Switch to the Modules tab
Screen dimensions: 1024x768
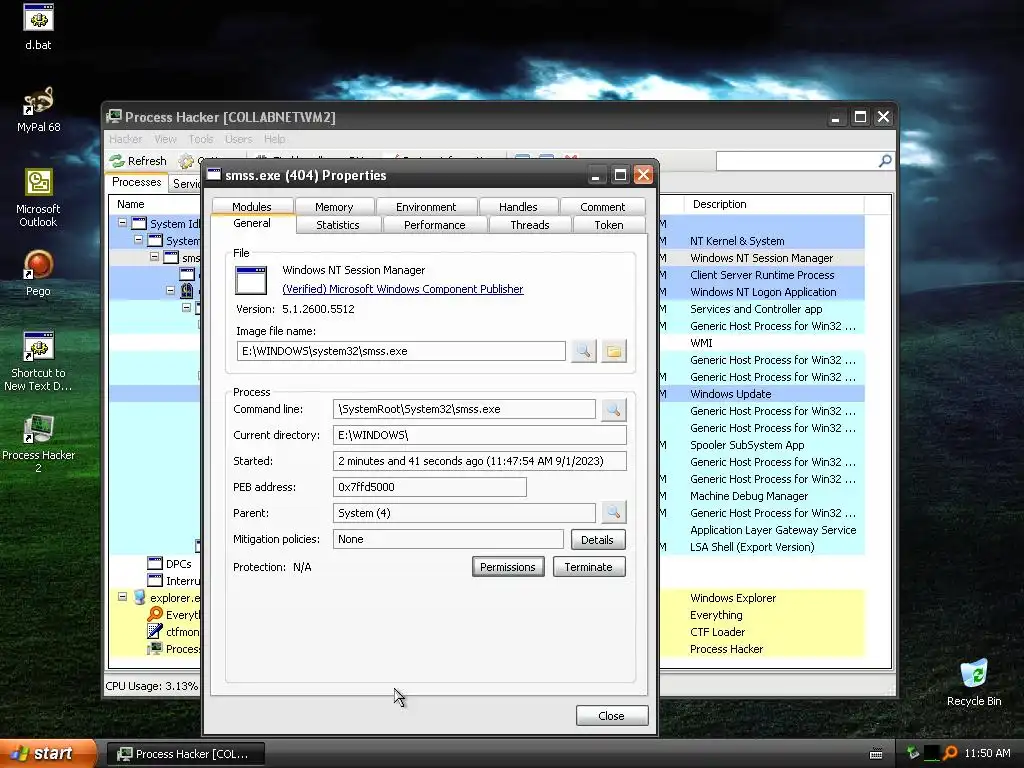tap(251, 206)
